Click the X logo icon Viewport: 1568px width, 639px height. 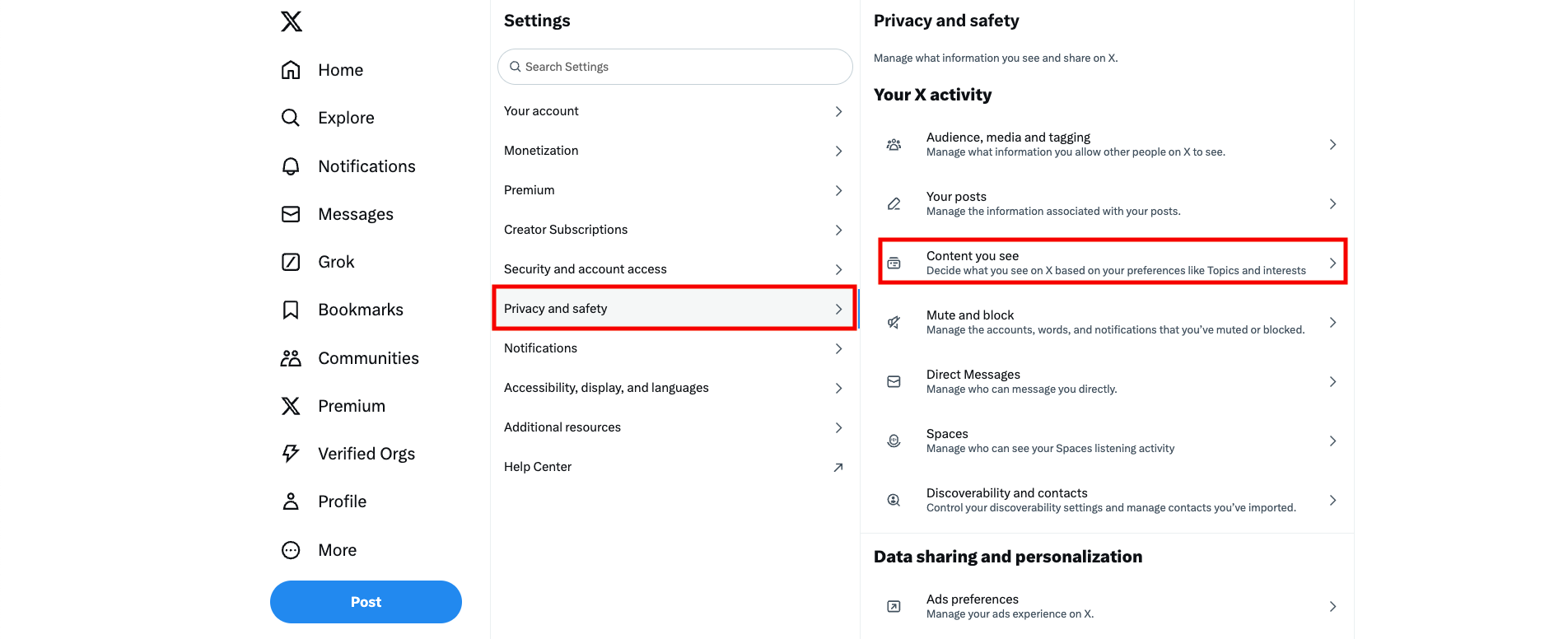click(x=292, y=21)
